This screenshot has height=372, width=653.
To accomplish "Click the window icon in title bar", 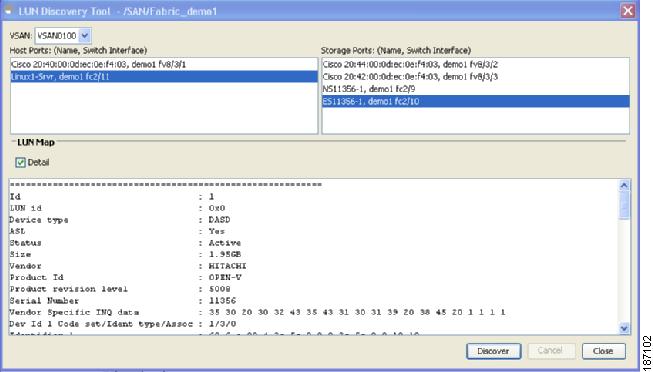I will click(8, 11).
